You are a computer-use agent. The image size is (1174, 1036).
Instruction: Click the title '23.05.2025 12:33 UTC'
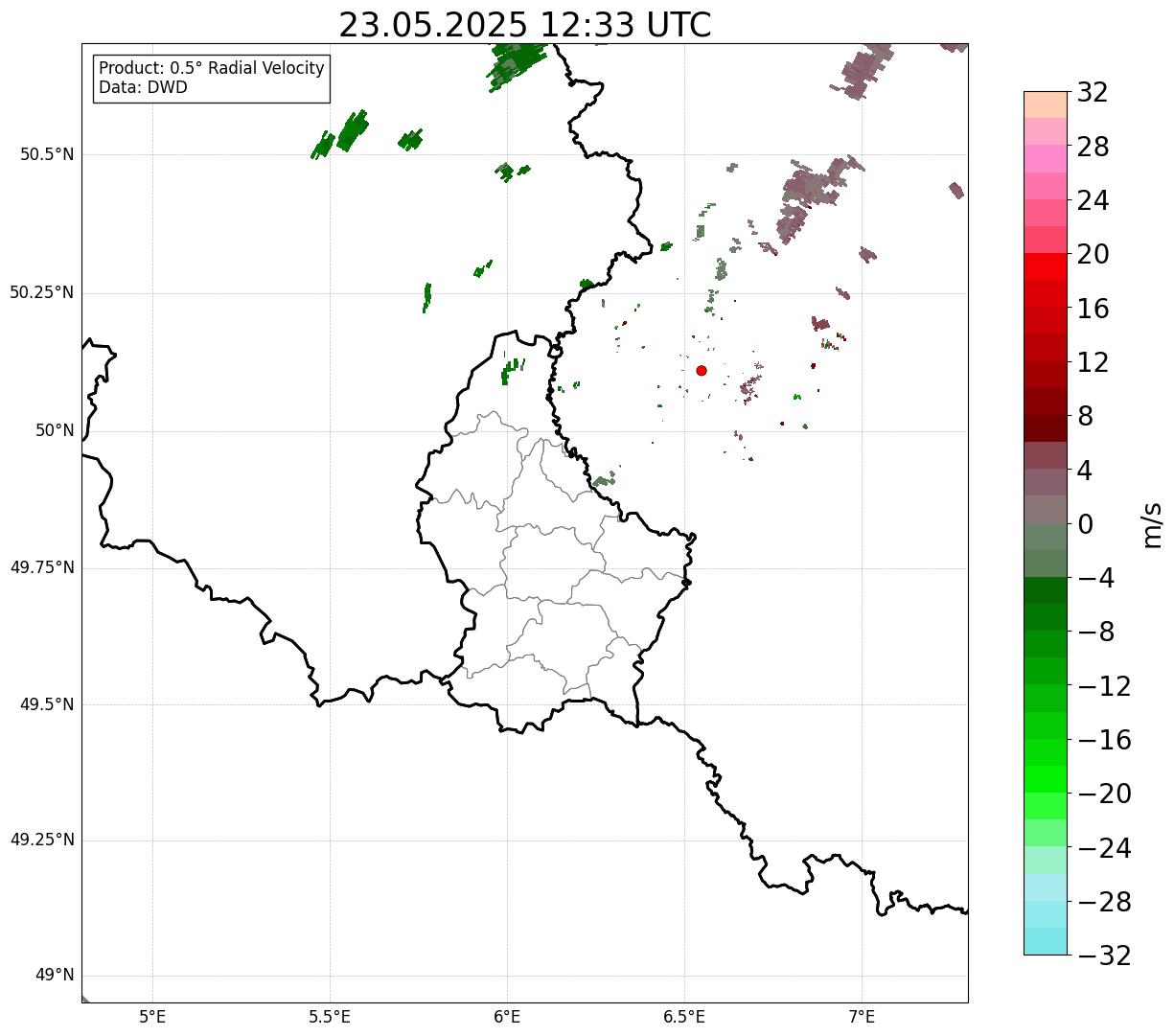[525, 25]
